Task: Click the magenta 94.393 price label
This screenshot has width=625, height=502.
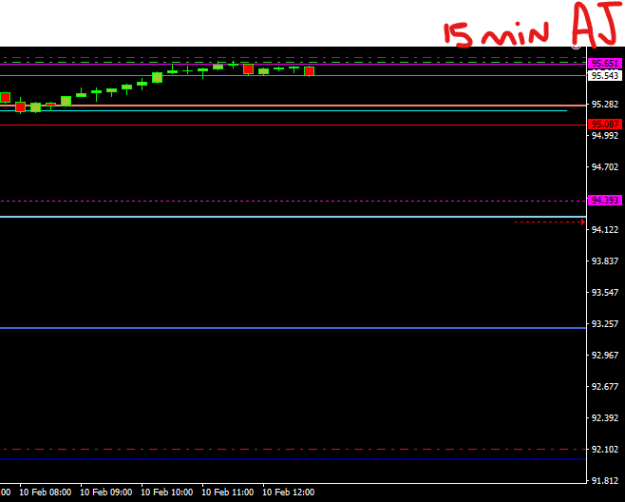Action: tap(605, 200)
